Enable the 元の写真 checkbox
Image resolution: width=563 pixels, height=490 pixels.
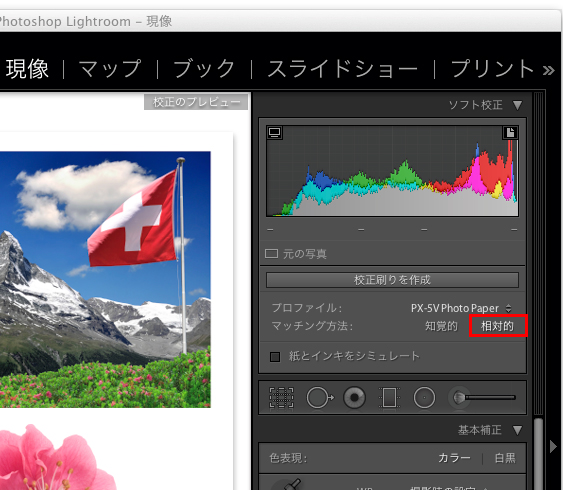[x=271, y=254]
